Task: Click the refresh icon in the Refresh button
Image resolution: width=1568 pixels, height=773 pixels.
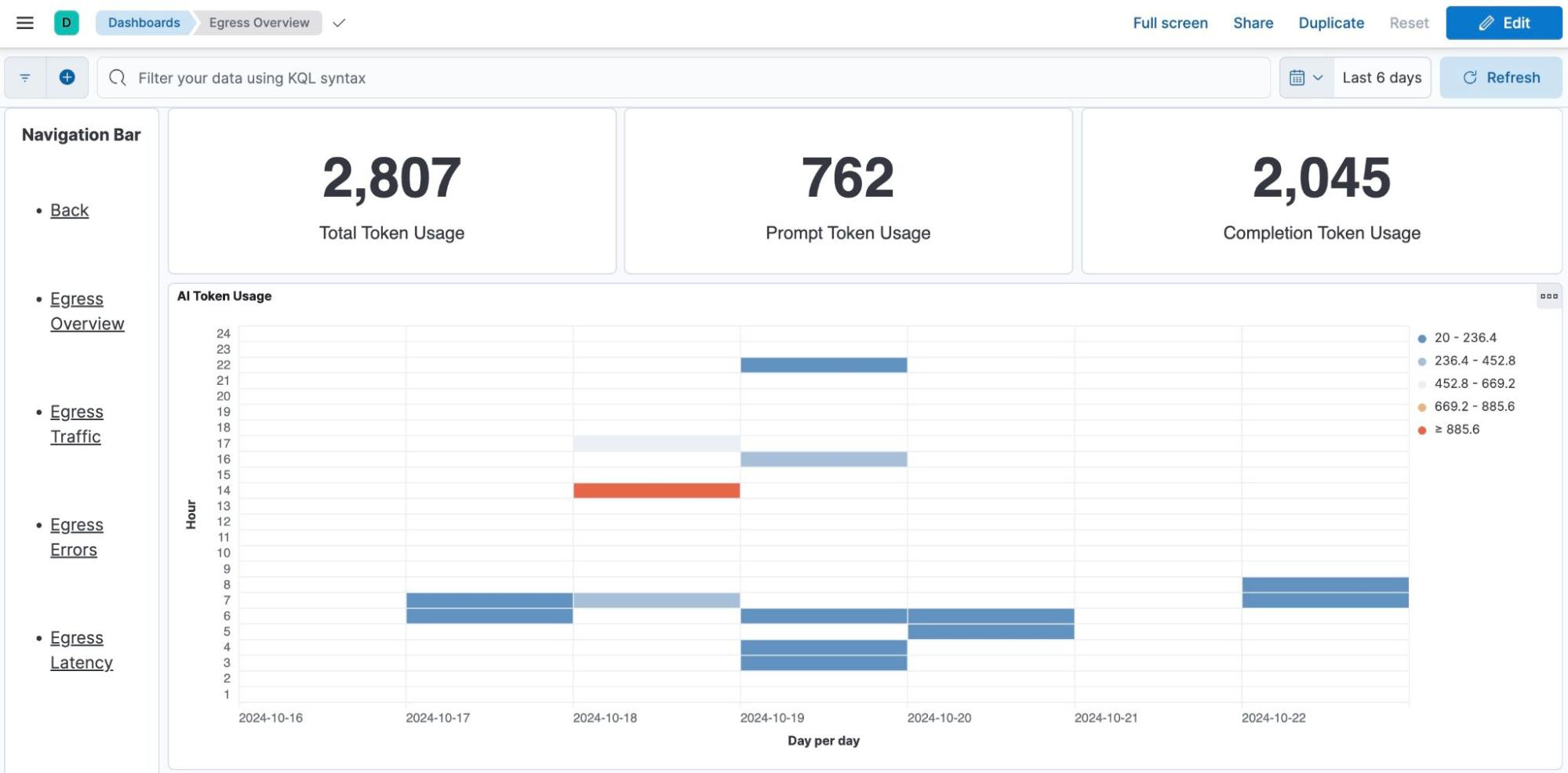Action: [x=1470, y=77]
